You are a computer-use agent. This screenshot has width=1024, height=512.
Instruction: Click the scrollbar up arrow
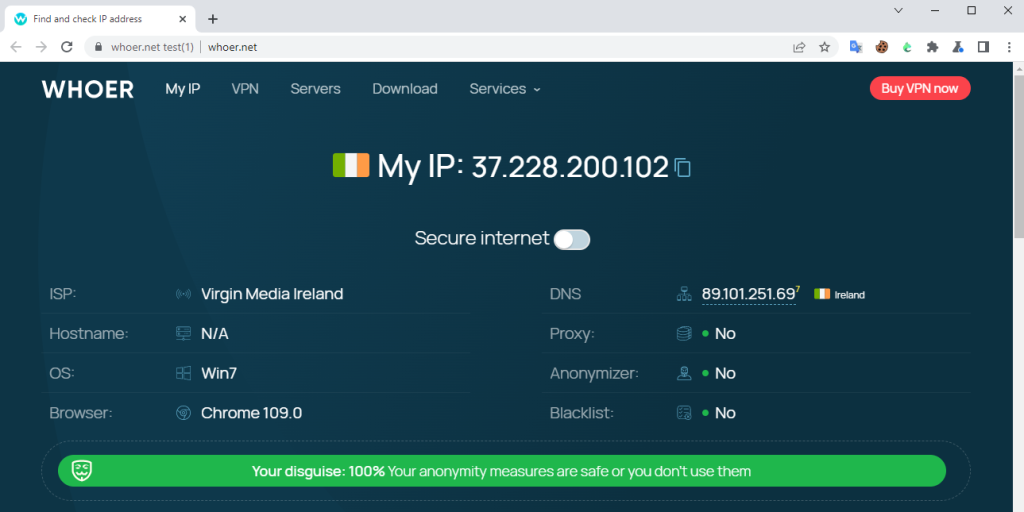[1018, 68]
